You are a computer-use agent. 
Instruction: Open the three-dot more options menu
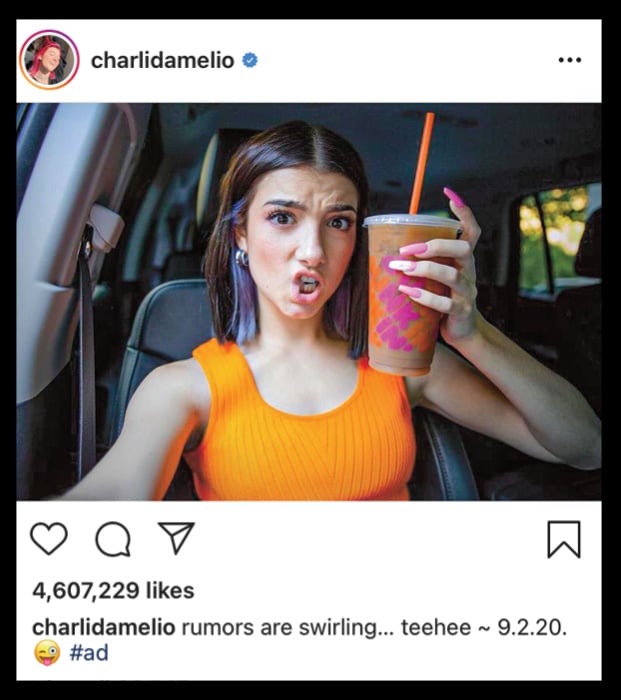click(570, 60)
